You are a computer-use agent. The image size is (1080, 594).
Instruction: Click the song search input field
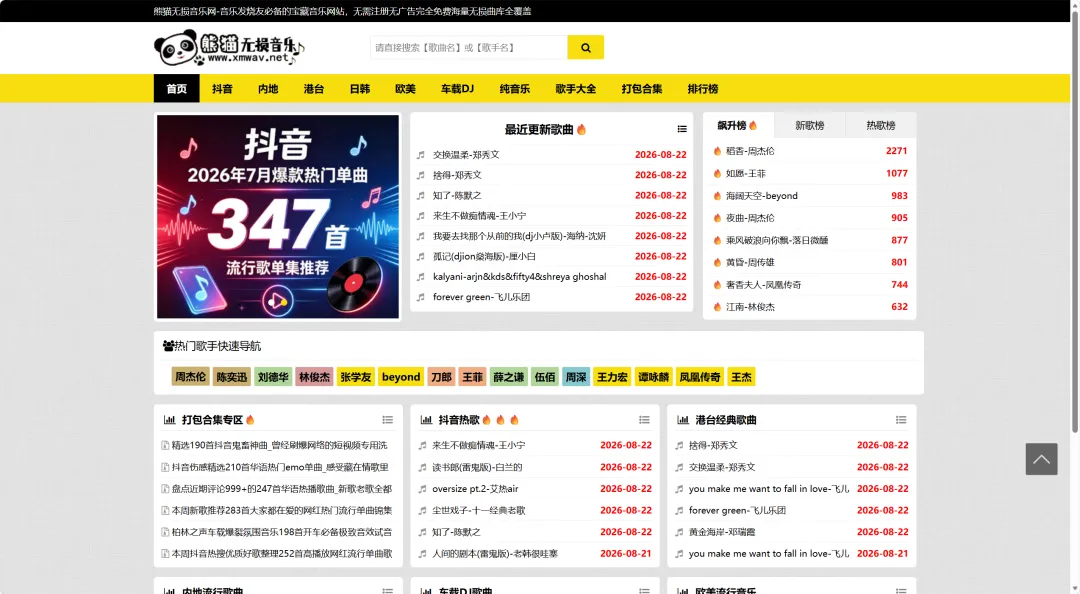(x=469, y=48)
